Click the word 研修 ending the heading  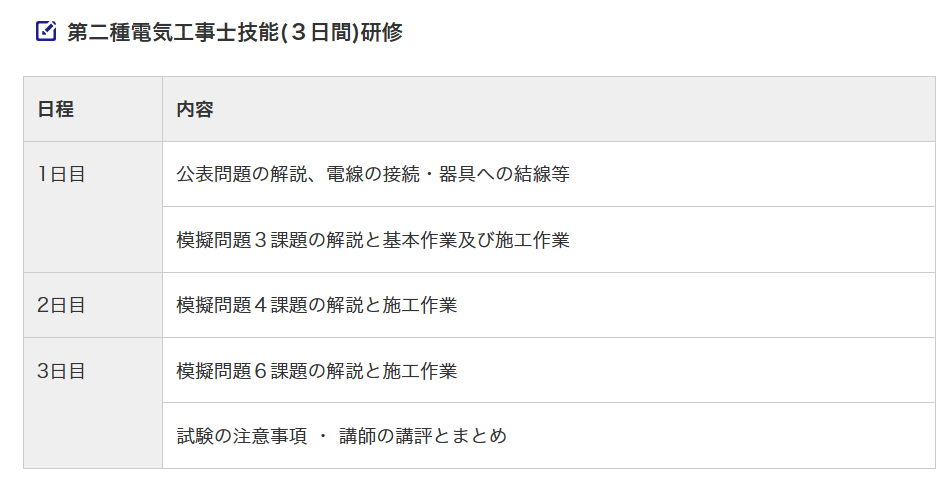[x=381, y=32]
